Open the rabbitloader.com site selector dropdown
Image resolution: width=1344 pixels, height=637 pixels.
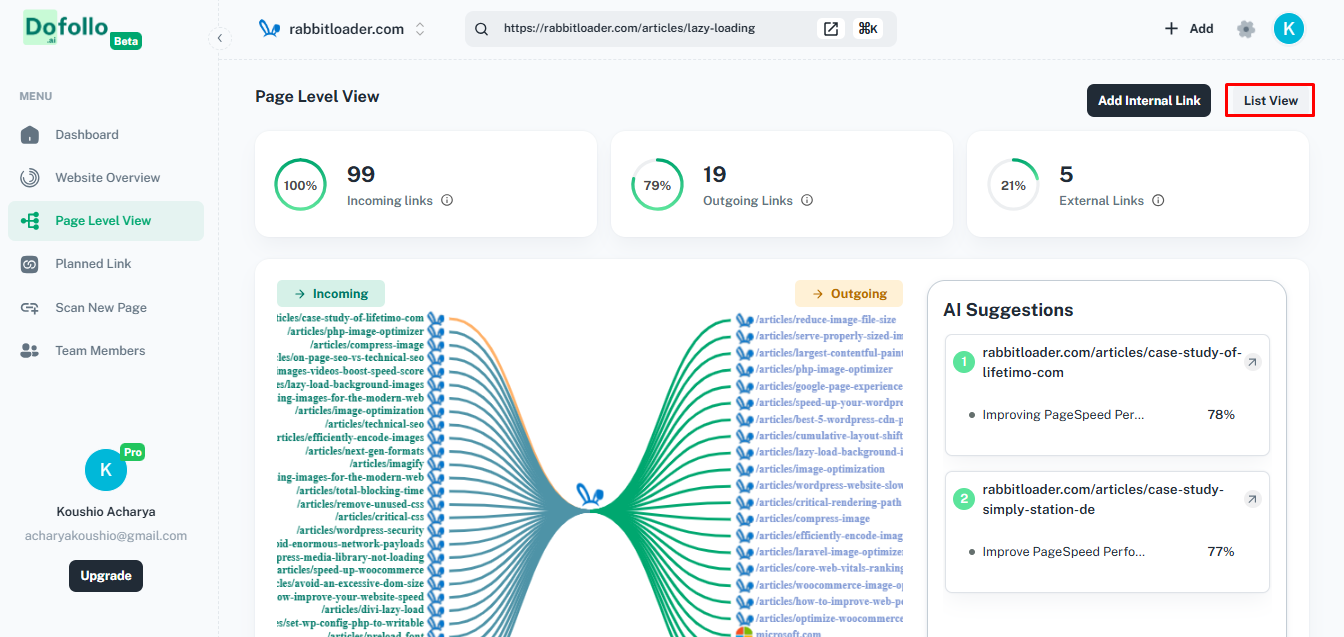pyautogui.click(x=343, y=29)
